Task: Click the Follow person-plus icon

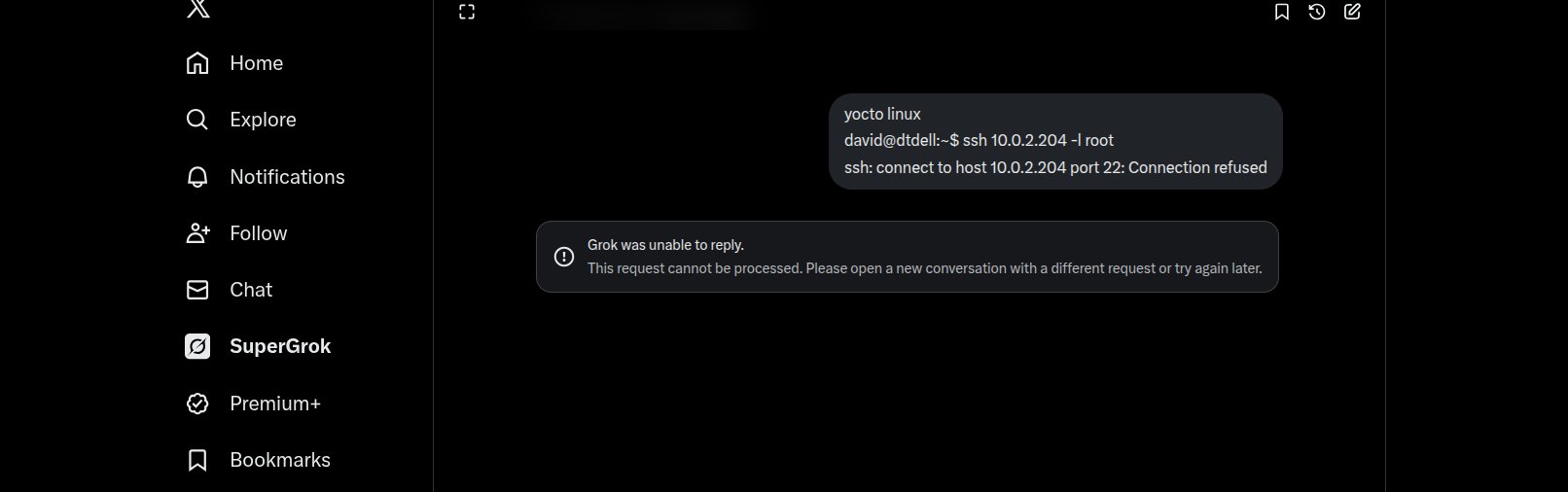Action: click(197, 233)
